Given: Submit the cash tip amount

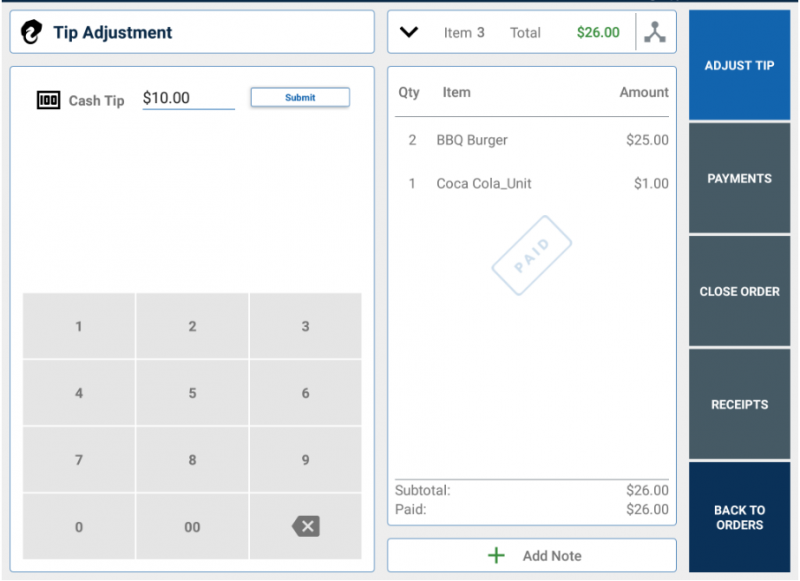Looking at the screenshot, I should point(300,98).
